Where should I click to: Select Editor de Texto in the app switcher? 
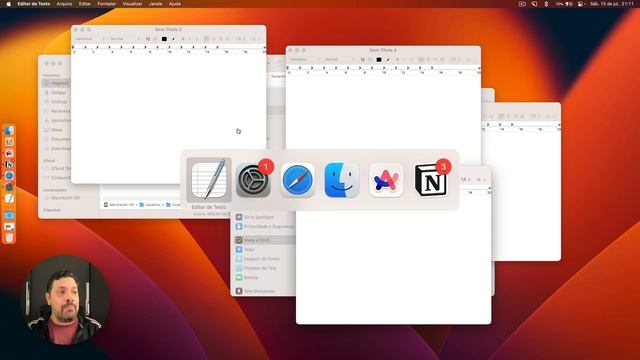(209, 180)
